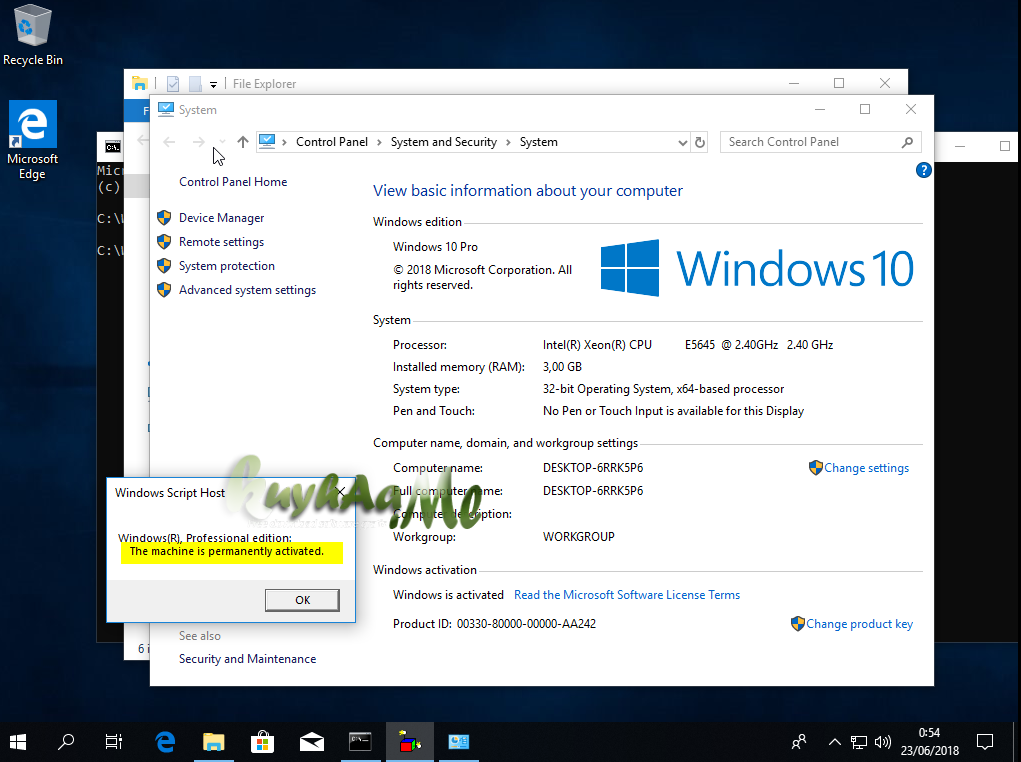Screen dimensions: 1021x762
Task: Open the Action Center notifications icon
Action: click(x=985, y=742)
